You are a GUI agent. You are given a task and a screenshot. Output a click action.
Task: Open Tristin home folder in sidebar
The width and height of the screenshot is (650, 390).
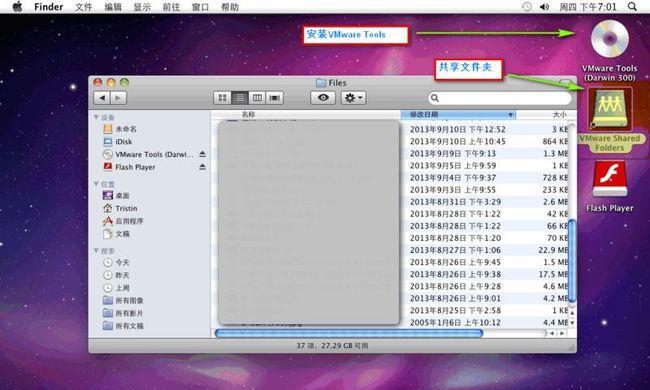tap(120, 208)
